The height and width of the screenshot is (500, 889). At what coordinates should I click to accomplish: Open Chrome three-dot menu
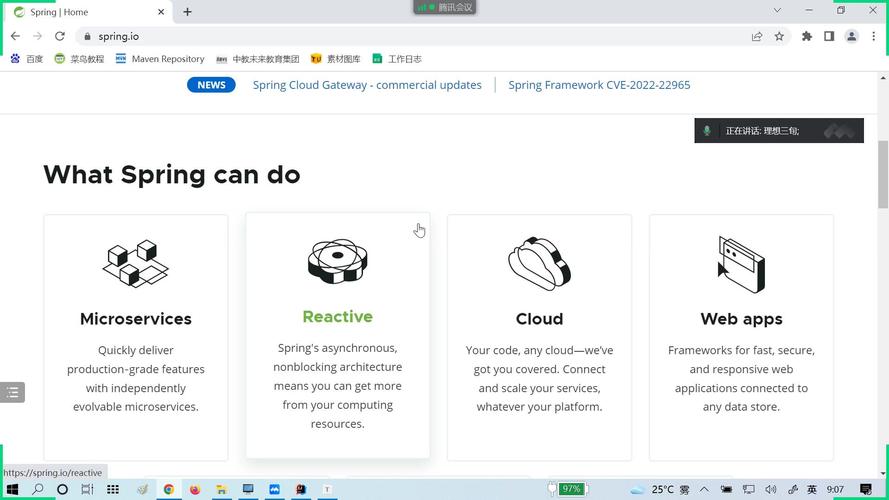874,36
